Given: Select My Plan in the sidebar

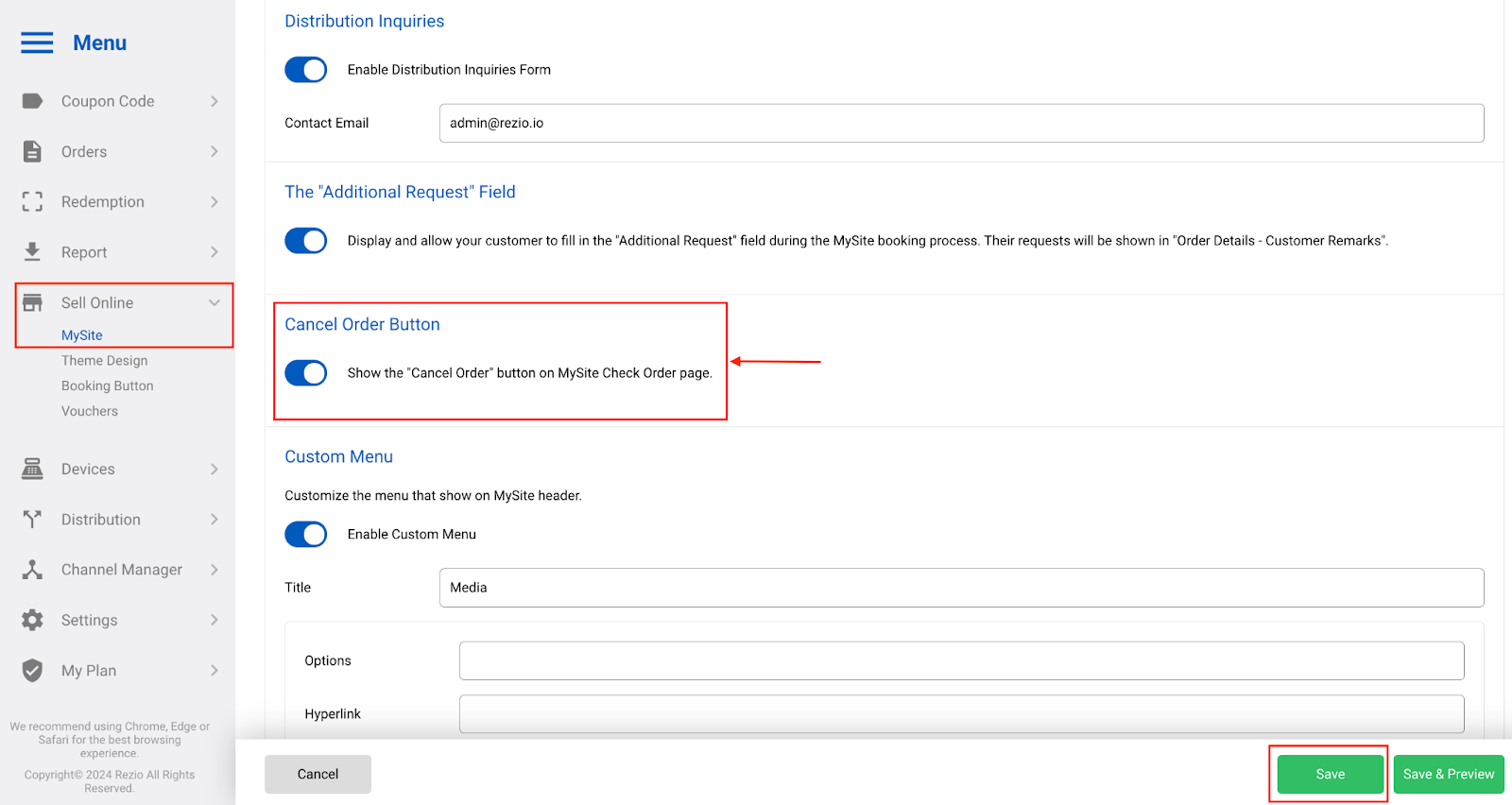Looking at the screenshot, I should coord(89,670).
